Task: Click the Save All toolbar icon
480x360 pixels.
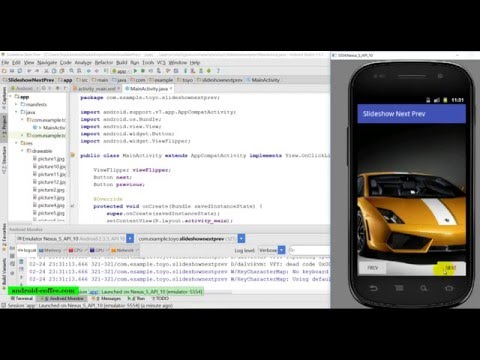Action: [x=12, y=71]
